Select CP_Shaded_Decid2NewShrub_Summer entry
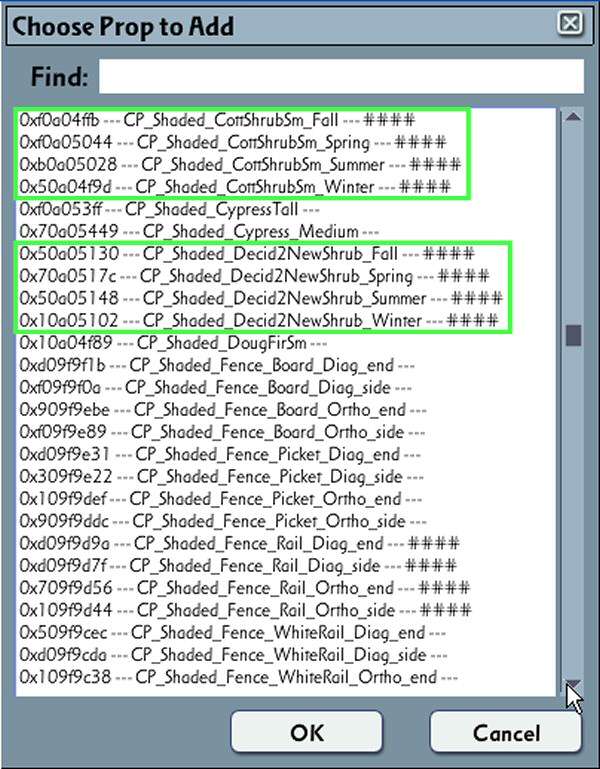The image size is (600, 769). [x=261, y=298]
